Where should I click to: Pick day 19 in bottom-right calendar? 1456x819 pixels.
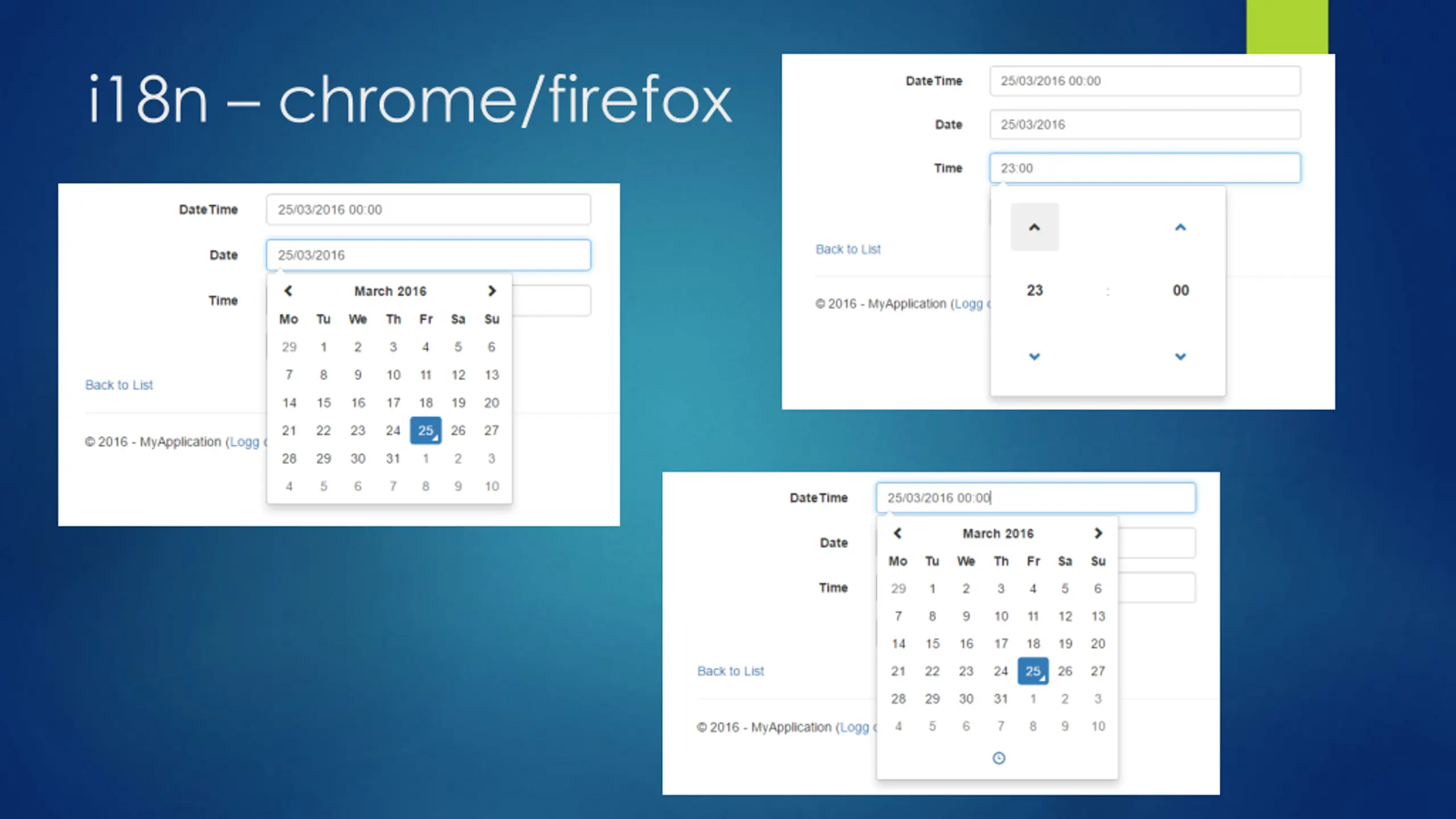tap(1065, 643)
